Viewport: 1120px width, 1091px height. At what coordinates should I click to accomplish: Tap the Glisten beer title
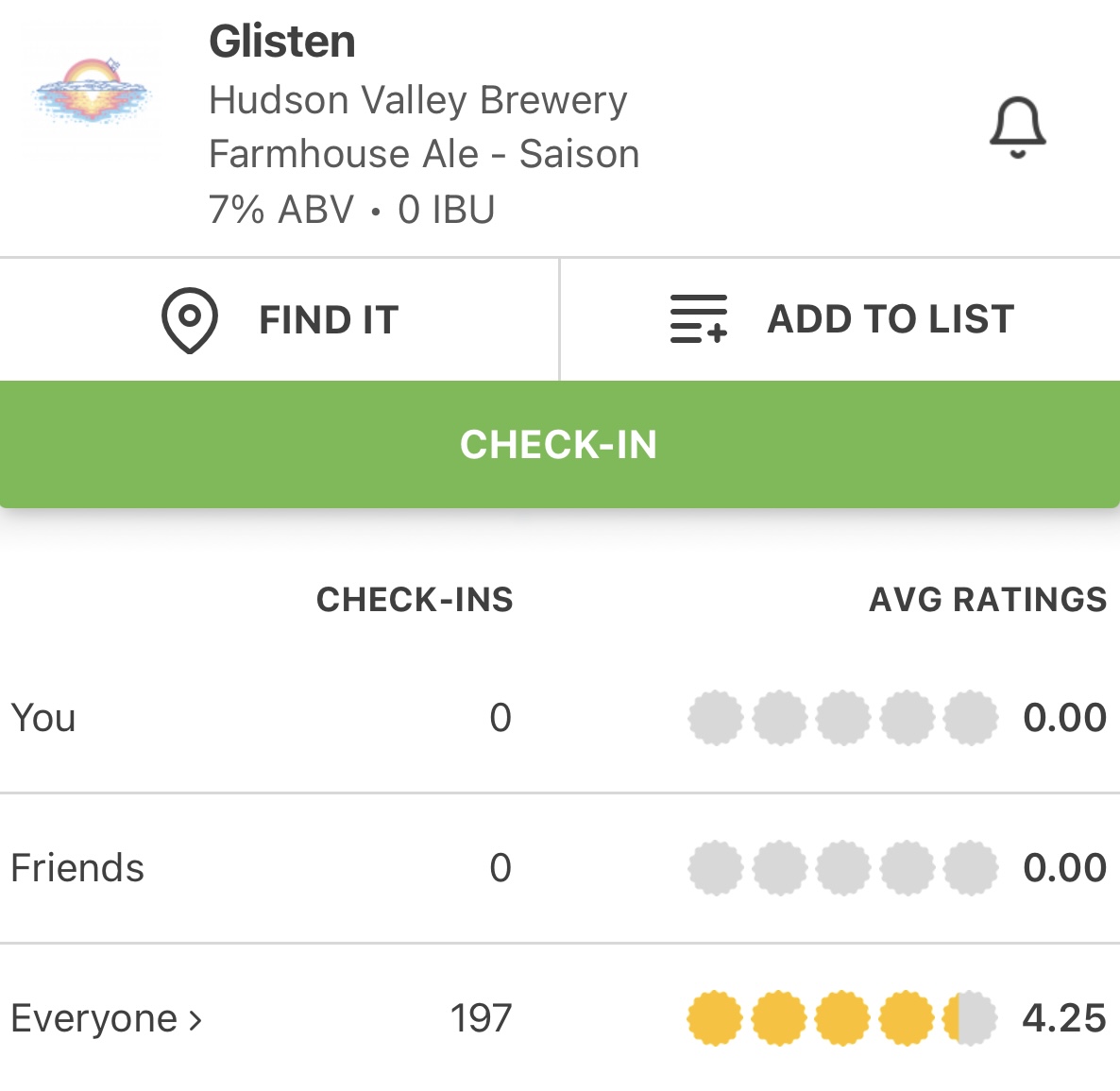coord(282,42)
